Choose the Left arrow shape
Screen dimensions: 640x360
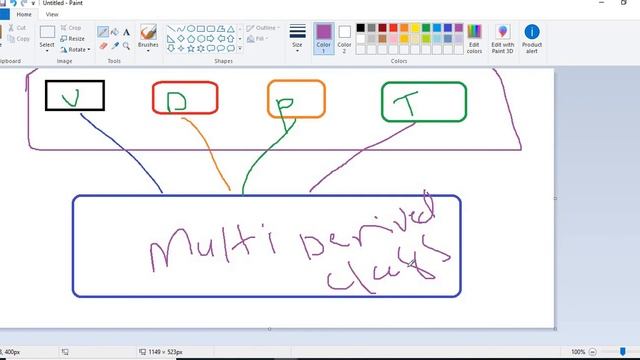(221, 39)
